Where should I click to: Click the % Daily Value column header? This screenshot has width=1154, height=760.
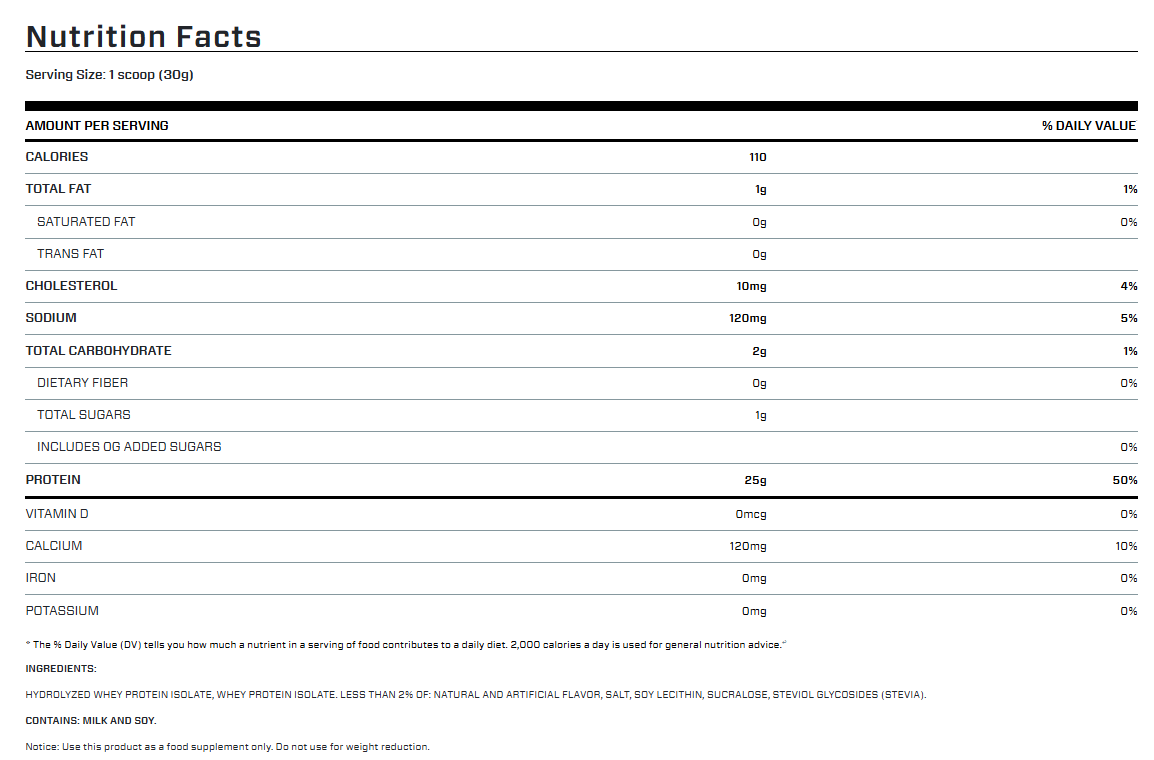tap(1088, 126)
